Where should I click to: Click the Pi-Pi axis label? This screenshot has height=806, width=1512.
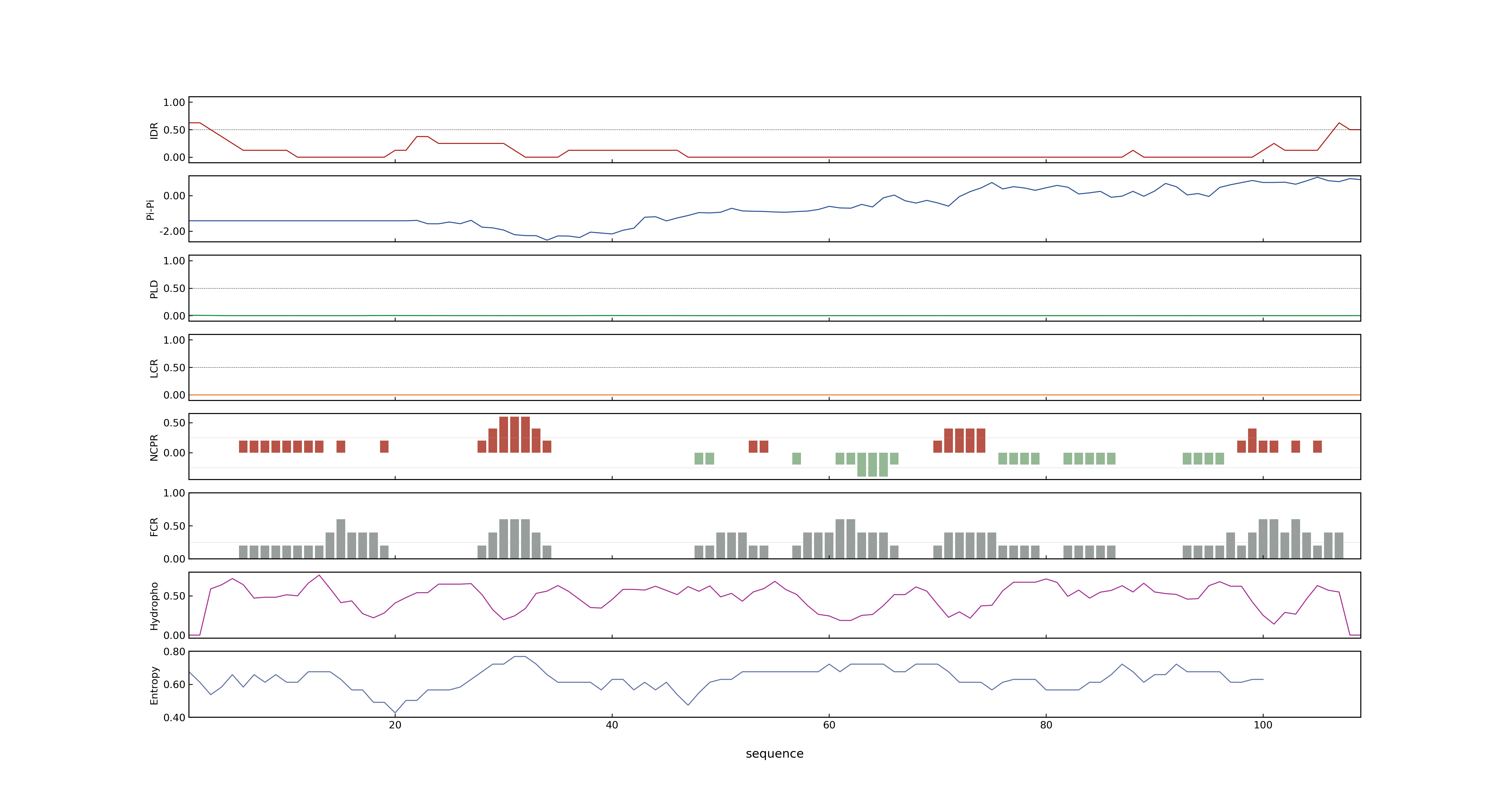click(150, 209)
